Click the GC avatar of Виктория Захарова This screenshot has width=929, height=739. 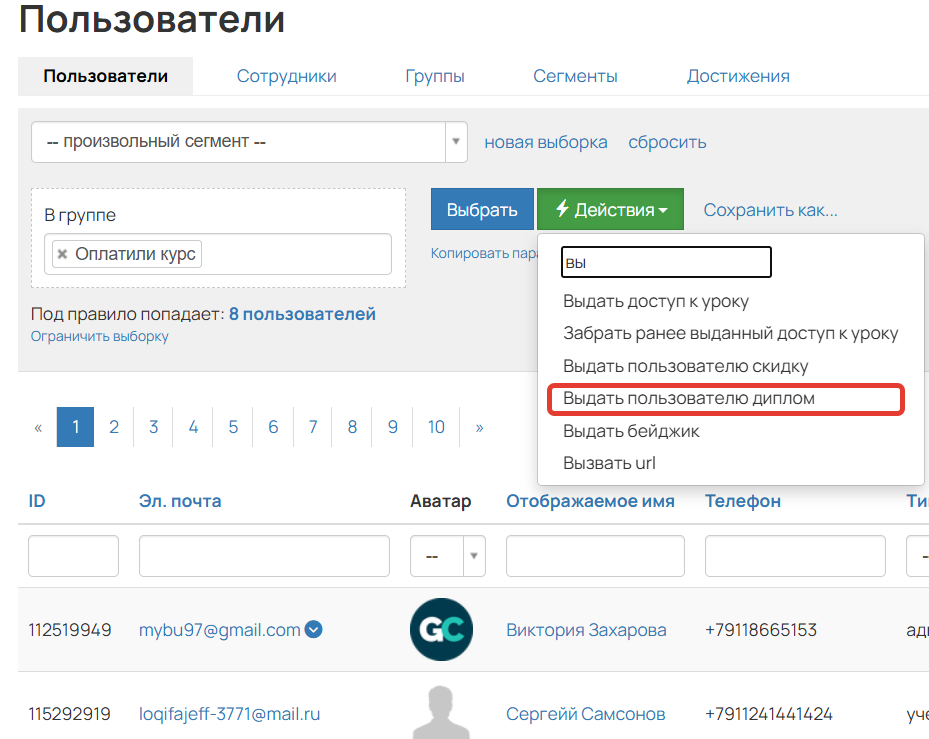441,629
